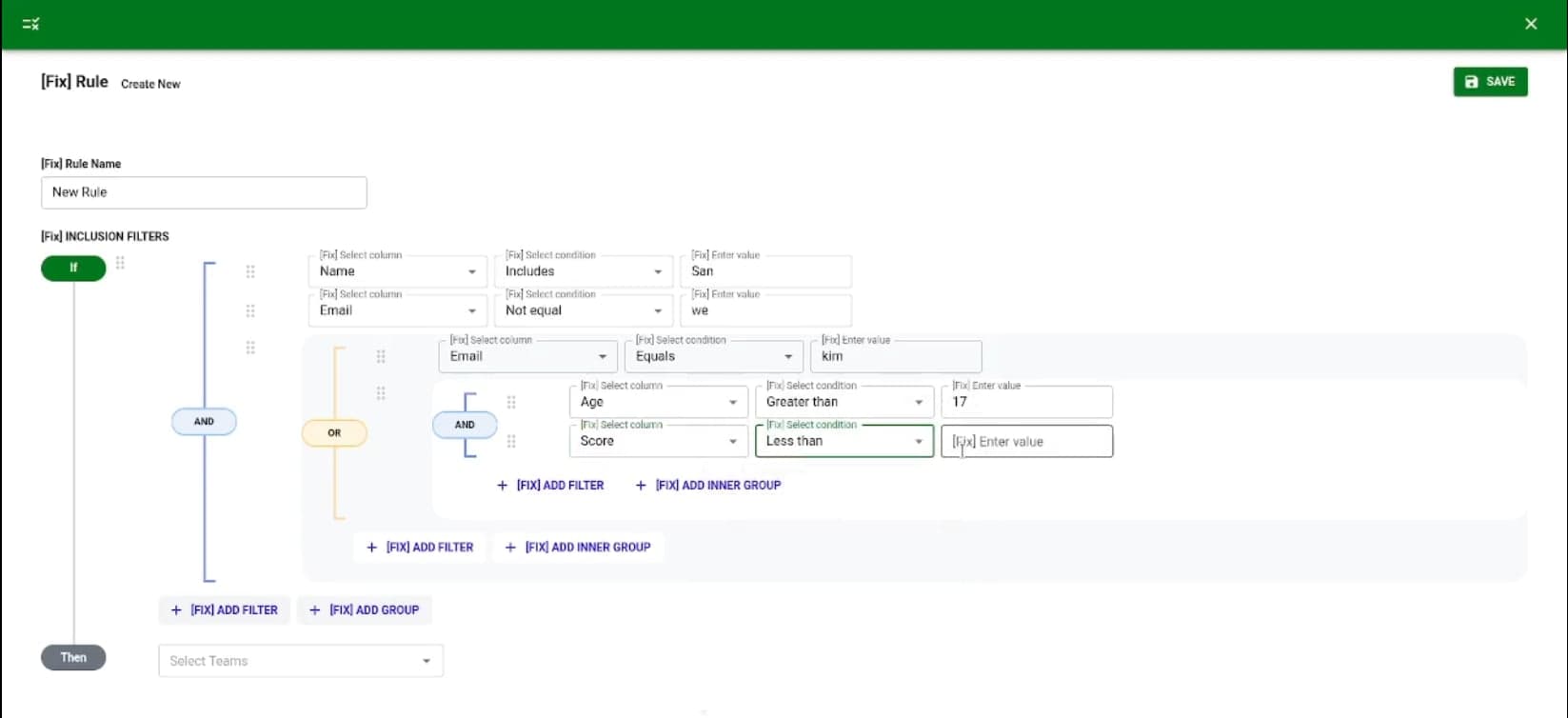Toggle the blue outer AND operator
This screenshot has width=1568, height=718.
[x=204, y=421]
